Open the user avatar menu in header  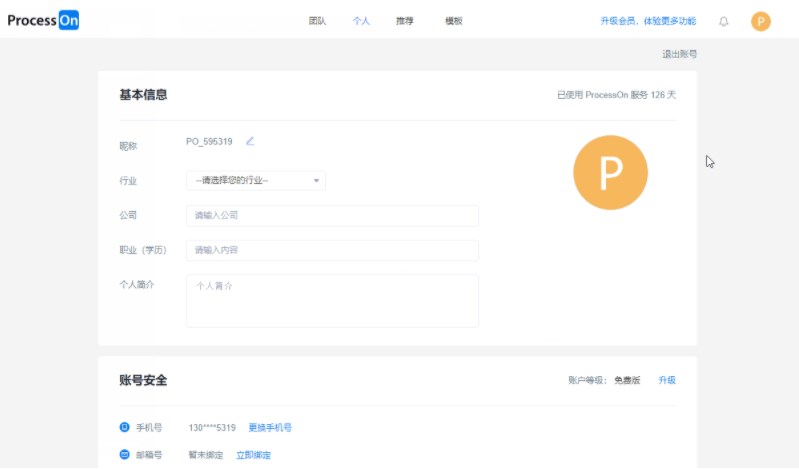pyautogui.click(x=761, y=21)
